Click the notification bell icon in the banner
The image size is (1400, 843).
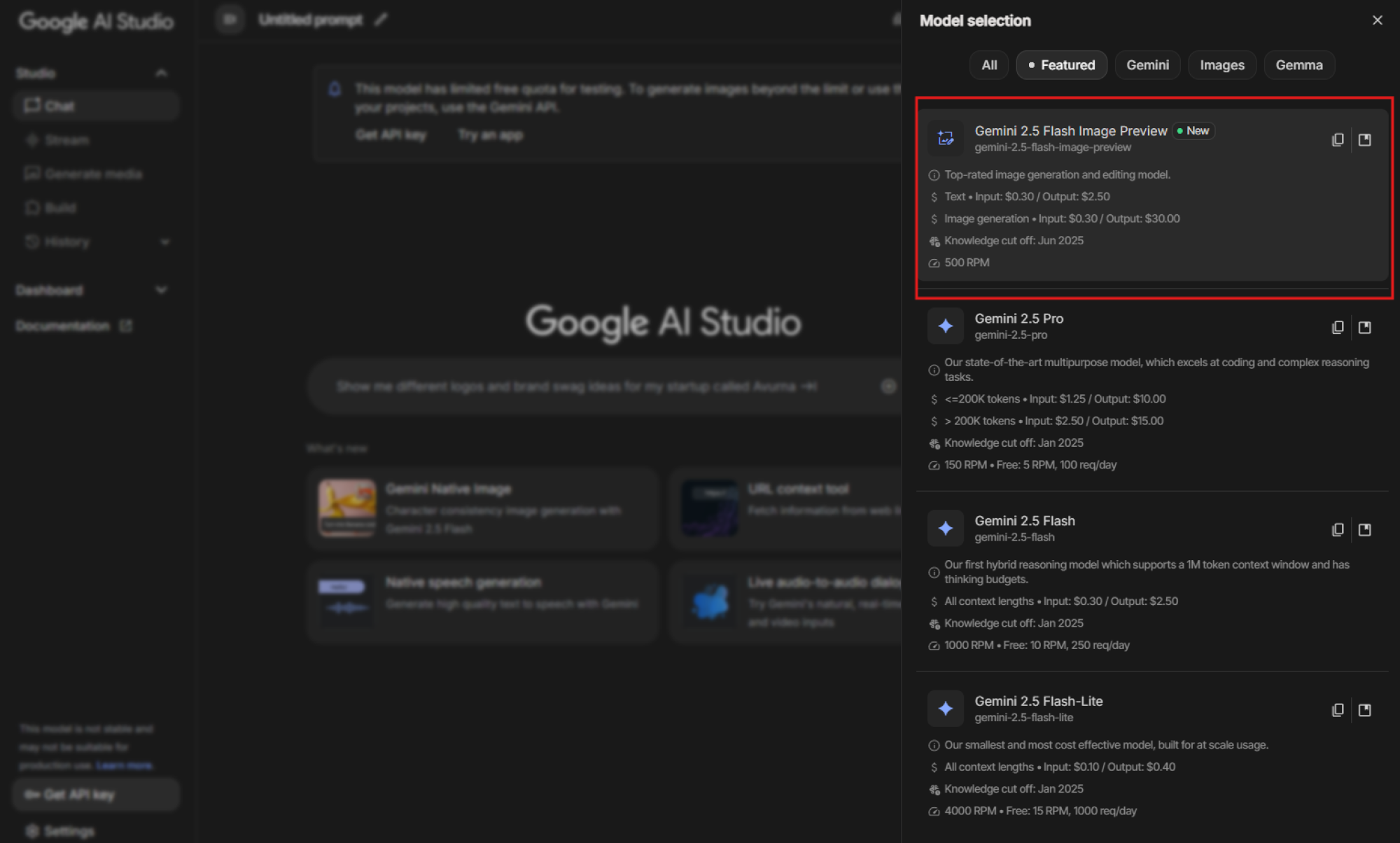click(335, 89)
